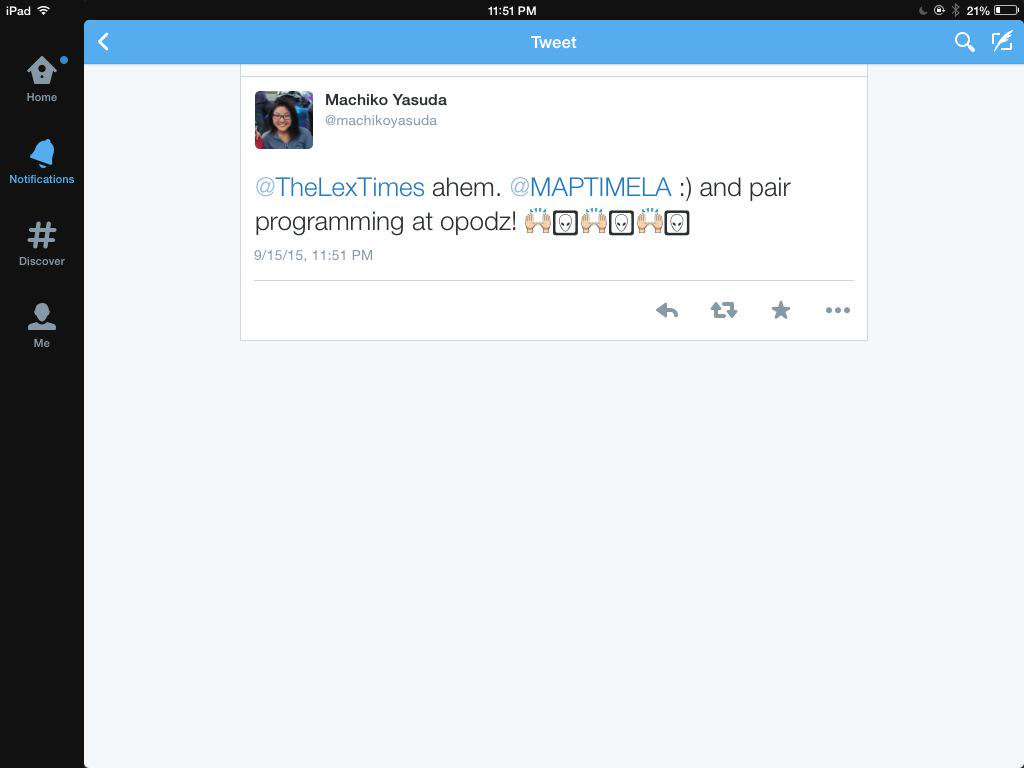Open more options ellipsis menu
This screenshot has width=1024, height=768.
[837, 310]
